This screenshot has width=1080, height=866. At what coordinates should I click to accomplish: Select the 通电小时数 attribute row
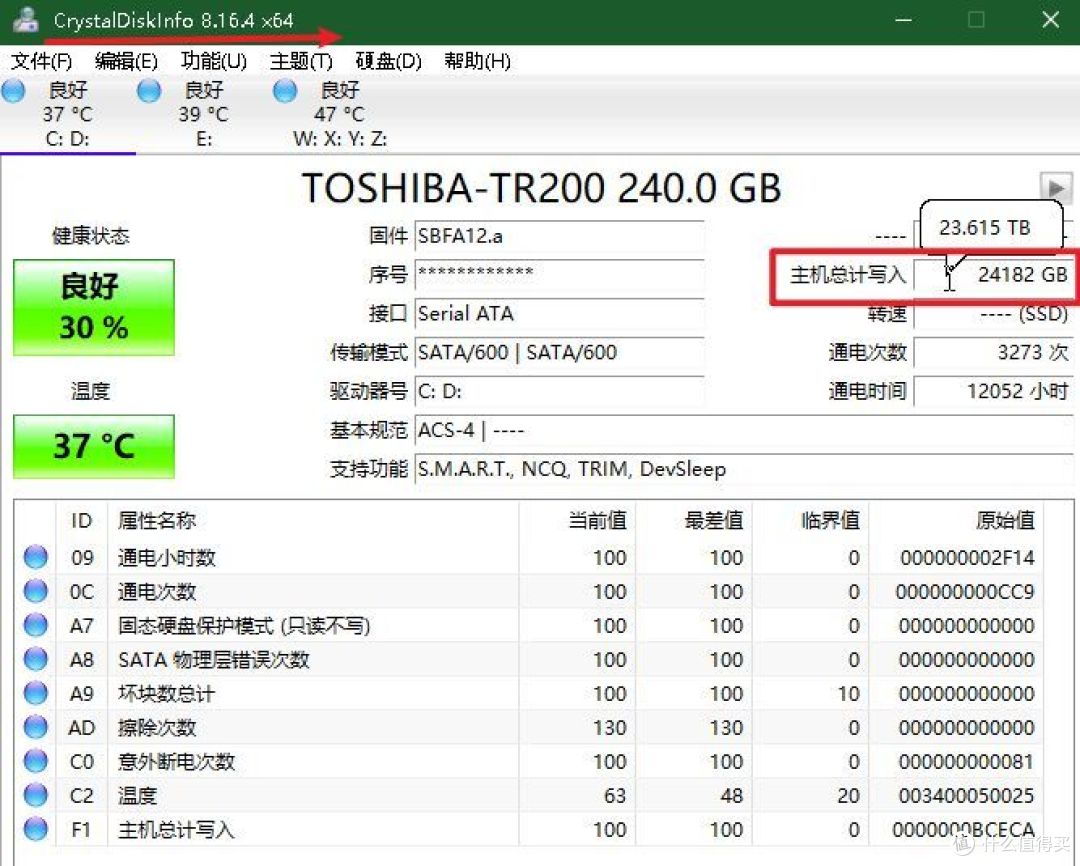point(529,557)
